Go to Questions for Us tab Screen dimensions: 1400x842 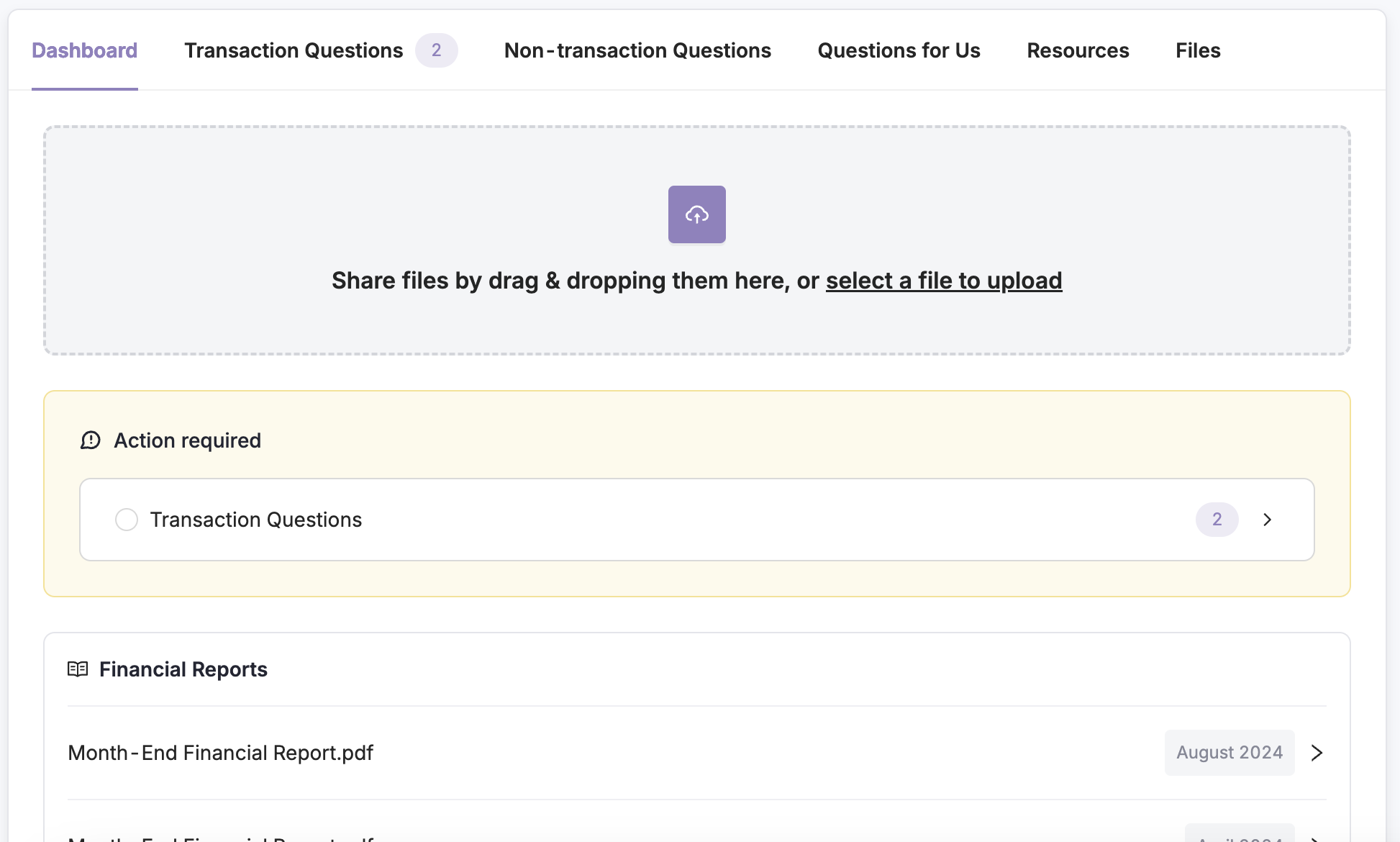point(899,50)
